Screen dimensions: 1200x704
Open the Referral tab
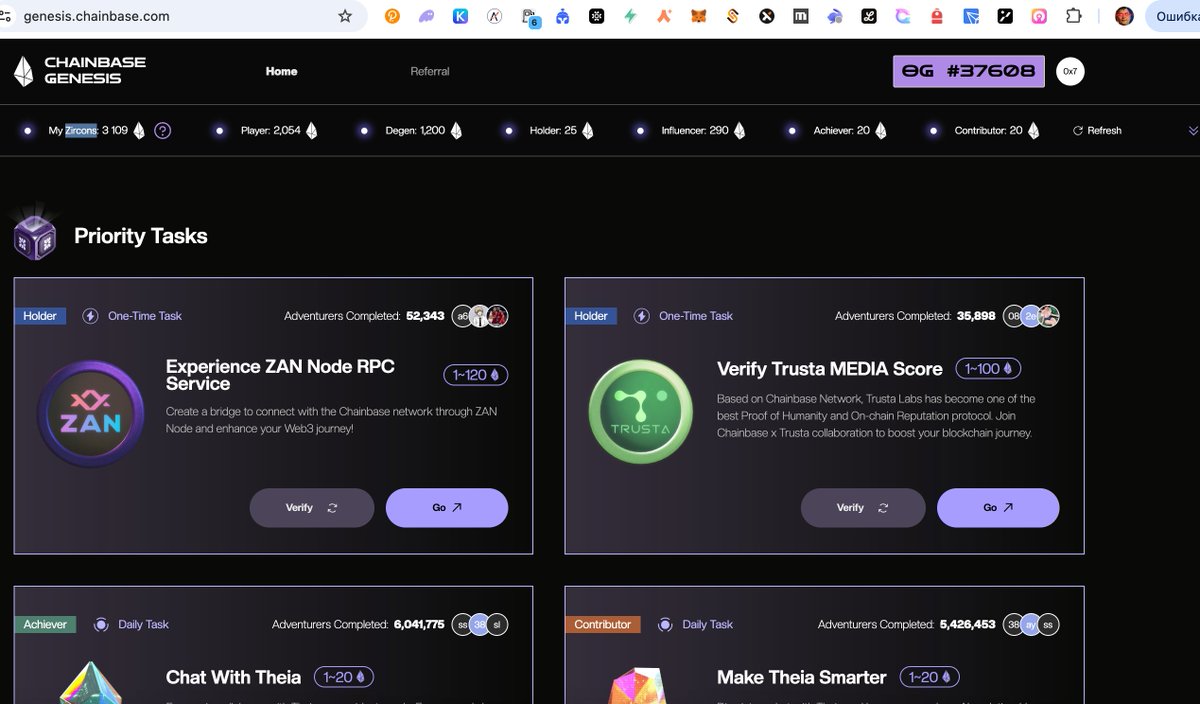tap(430, 71)
